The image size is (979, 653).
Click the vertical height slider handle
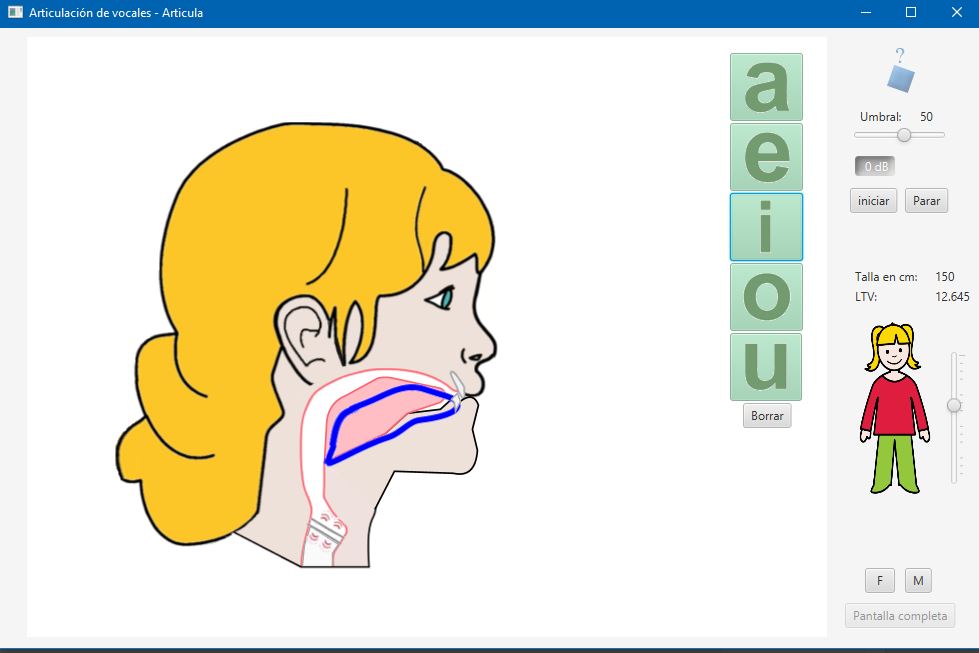[x=952, y=406]
